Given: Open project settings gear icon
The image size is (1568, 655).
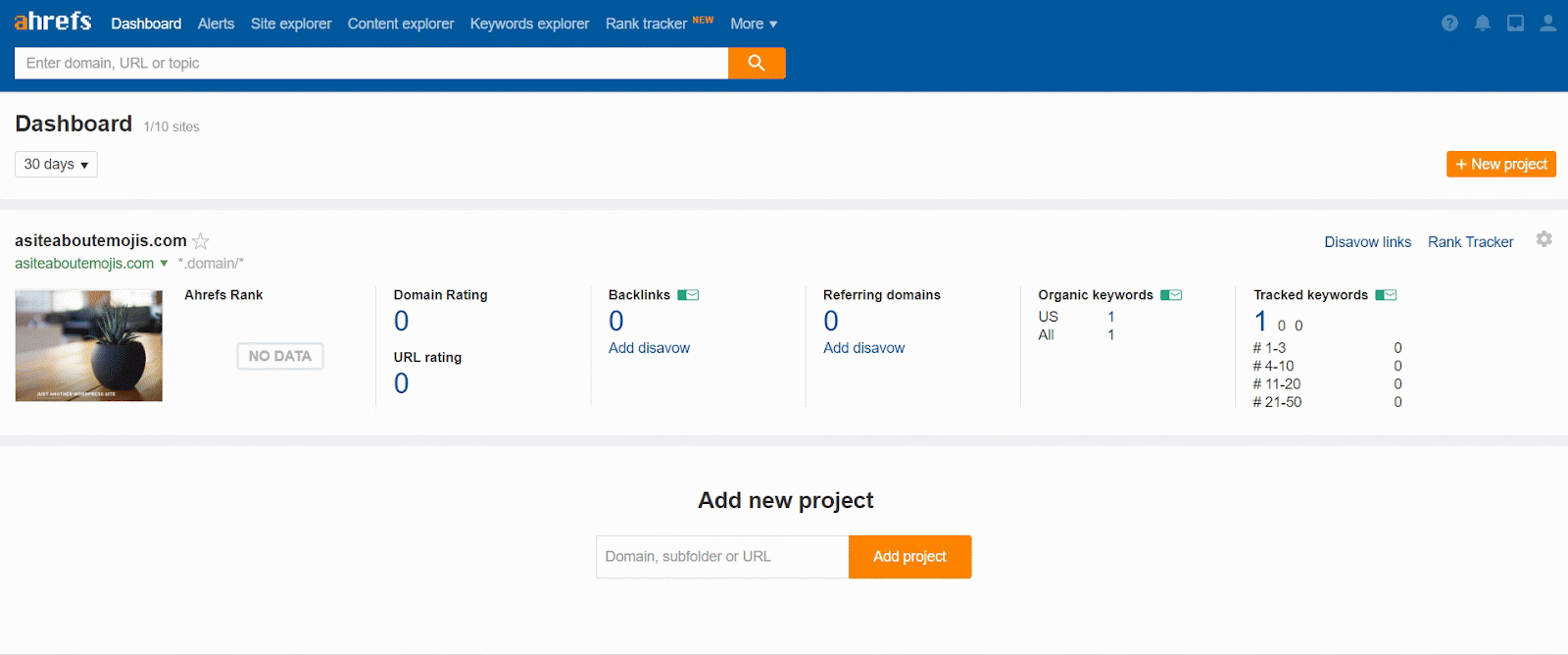Looking at the screenshot, I should click(x=1544, y=240).
